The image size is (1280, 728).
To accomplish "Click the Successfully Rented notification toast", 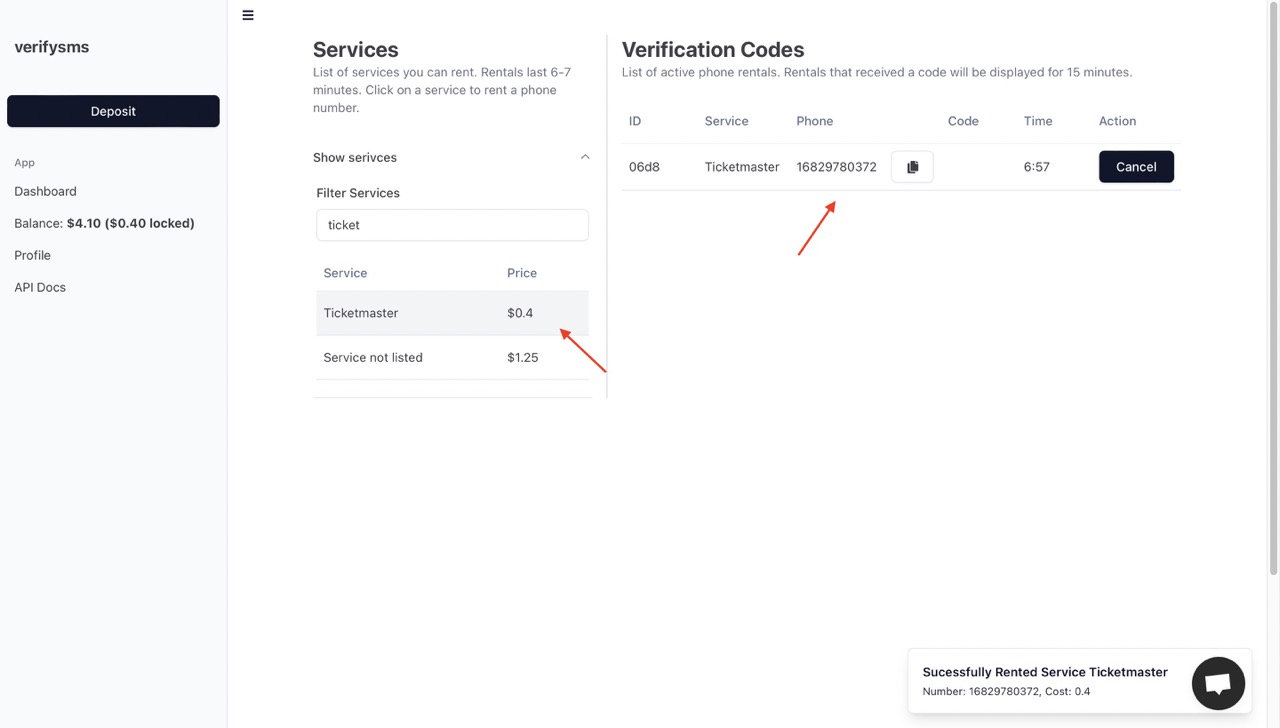I will tap(1045, 681).
